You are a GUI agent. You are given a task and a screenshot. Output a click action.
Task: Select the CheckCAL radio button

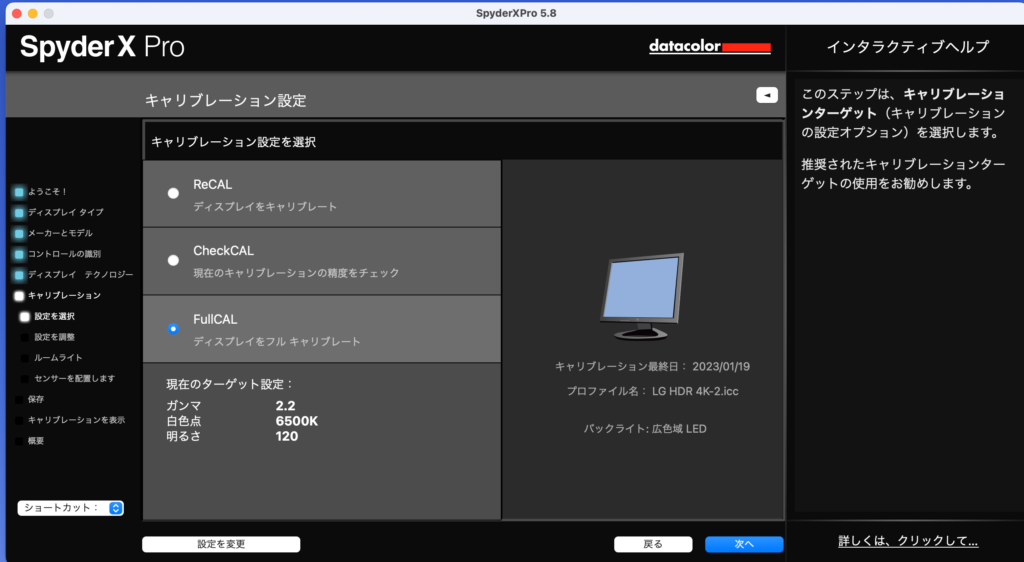(173, 260)
